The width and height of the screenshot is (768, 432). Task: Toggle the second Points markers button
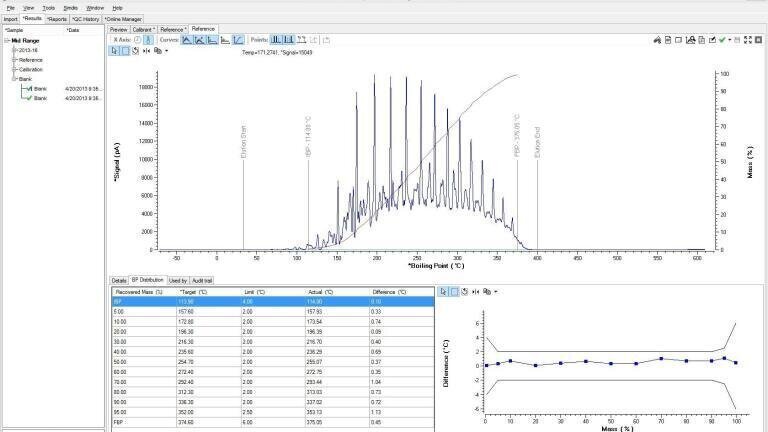[x=289, y=40]
